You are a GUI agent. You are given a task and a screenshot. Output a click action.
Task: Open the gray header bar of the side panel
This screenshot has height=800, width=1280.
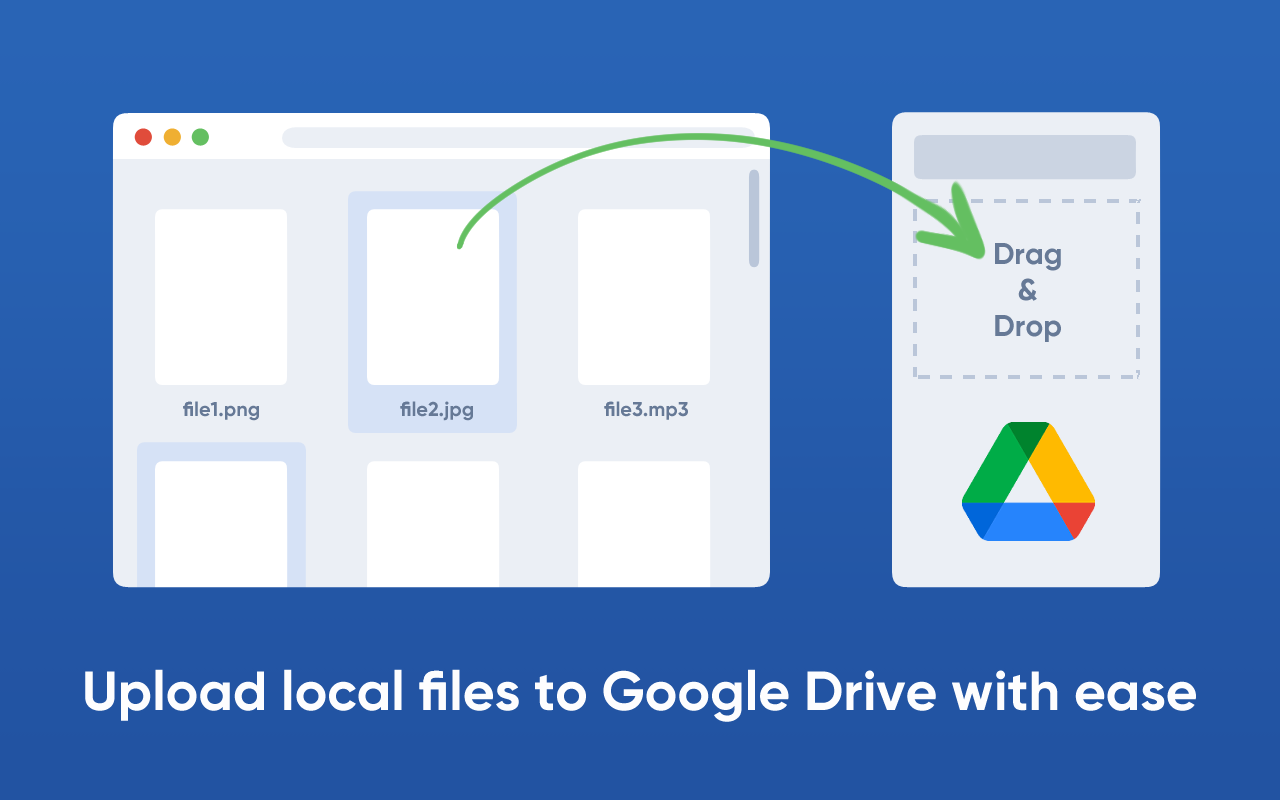(x=1025, y=156)
